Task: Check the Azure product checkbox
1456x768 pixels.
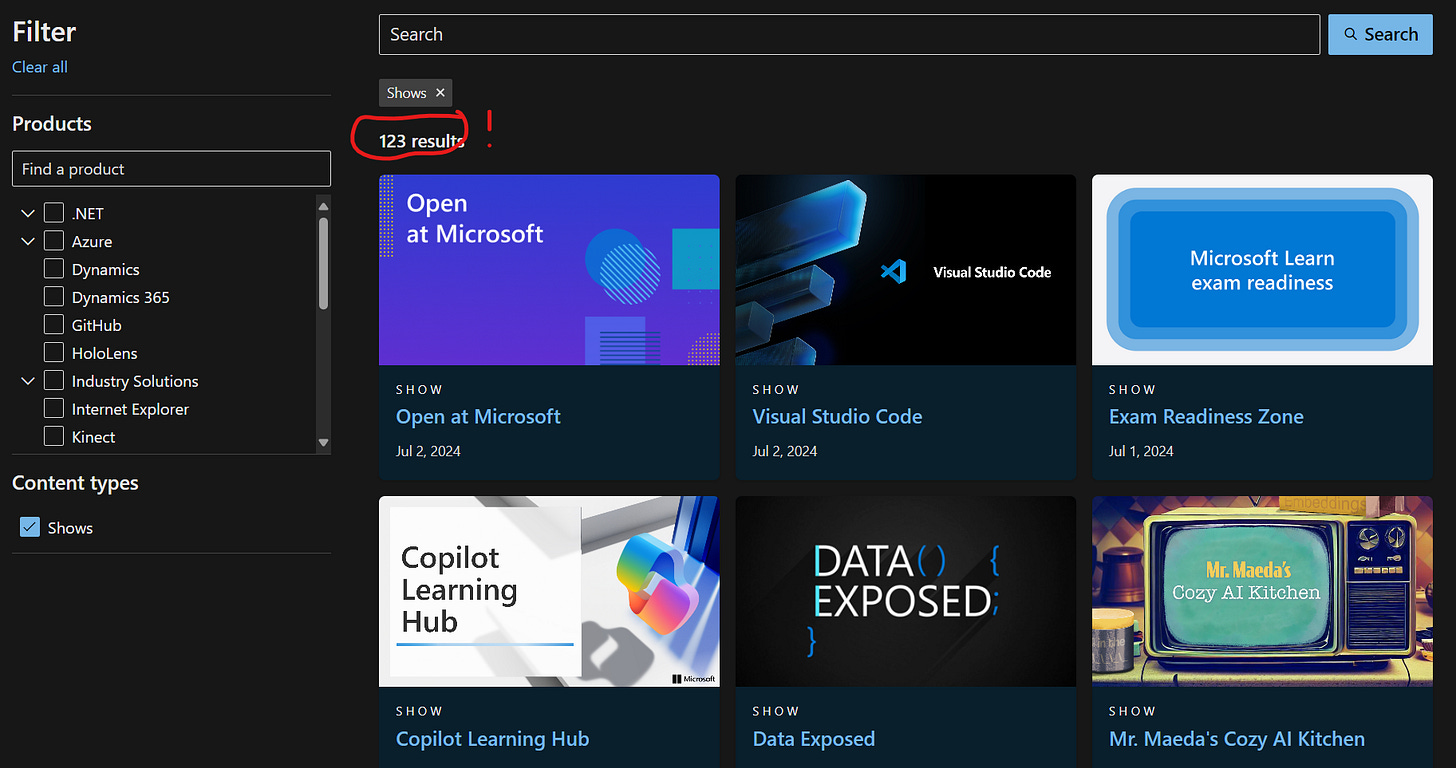Action: 54,241
